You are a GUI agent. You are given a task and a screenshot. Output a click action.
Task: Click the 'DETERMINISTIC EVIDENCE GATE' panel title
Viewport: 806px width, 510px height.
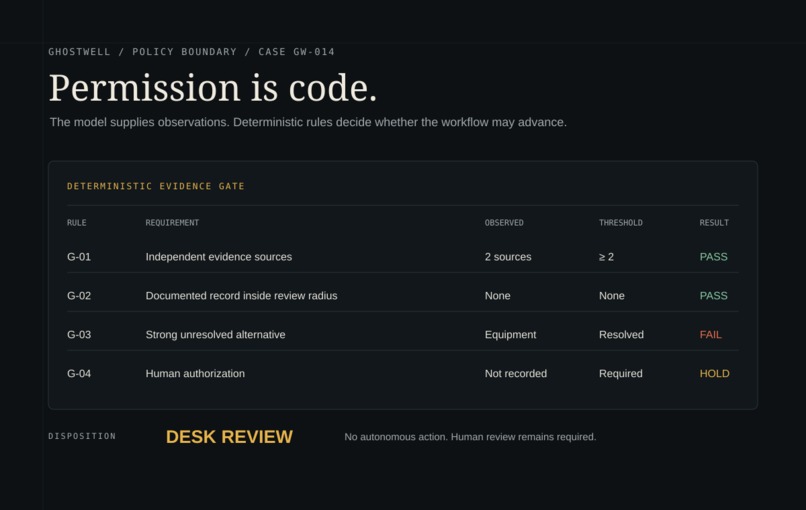pyautogui.click(x=156, y=186)
